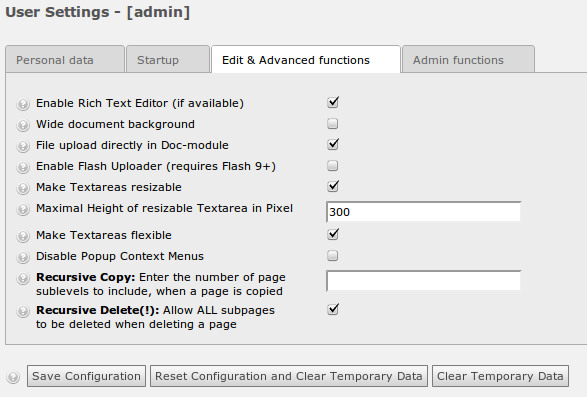
Task: Click Reset Configuration and Clear Temporary Data
Action: coord(289,376)
